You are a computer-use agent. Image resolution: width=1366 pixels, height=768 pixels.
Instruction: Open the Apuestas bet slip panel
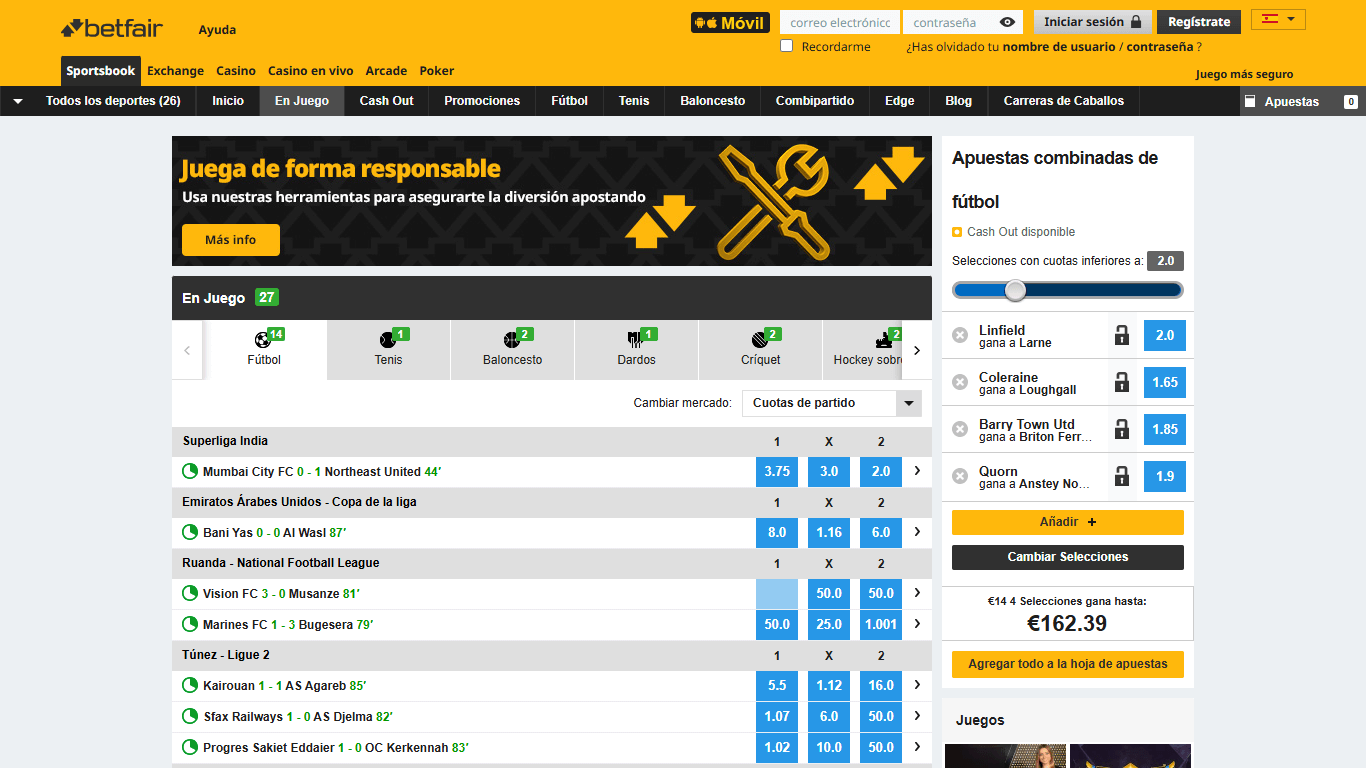pyautogui.click(x=1302, y=101)
